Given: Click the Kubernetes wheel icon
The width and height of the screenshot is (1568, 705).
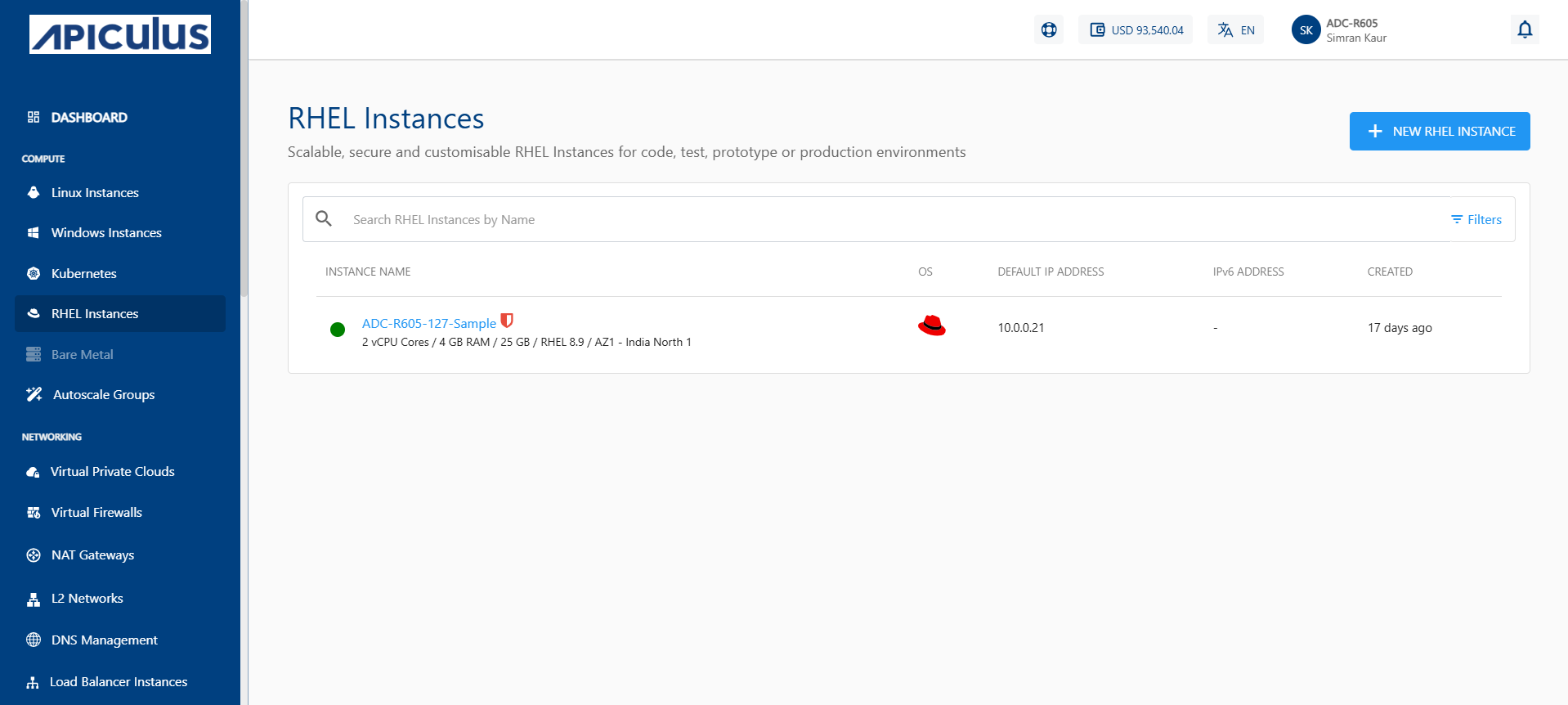Looking at the screenshot, I should (34, 274).
